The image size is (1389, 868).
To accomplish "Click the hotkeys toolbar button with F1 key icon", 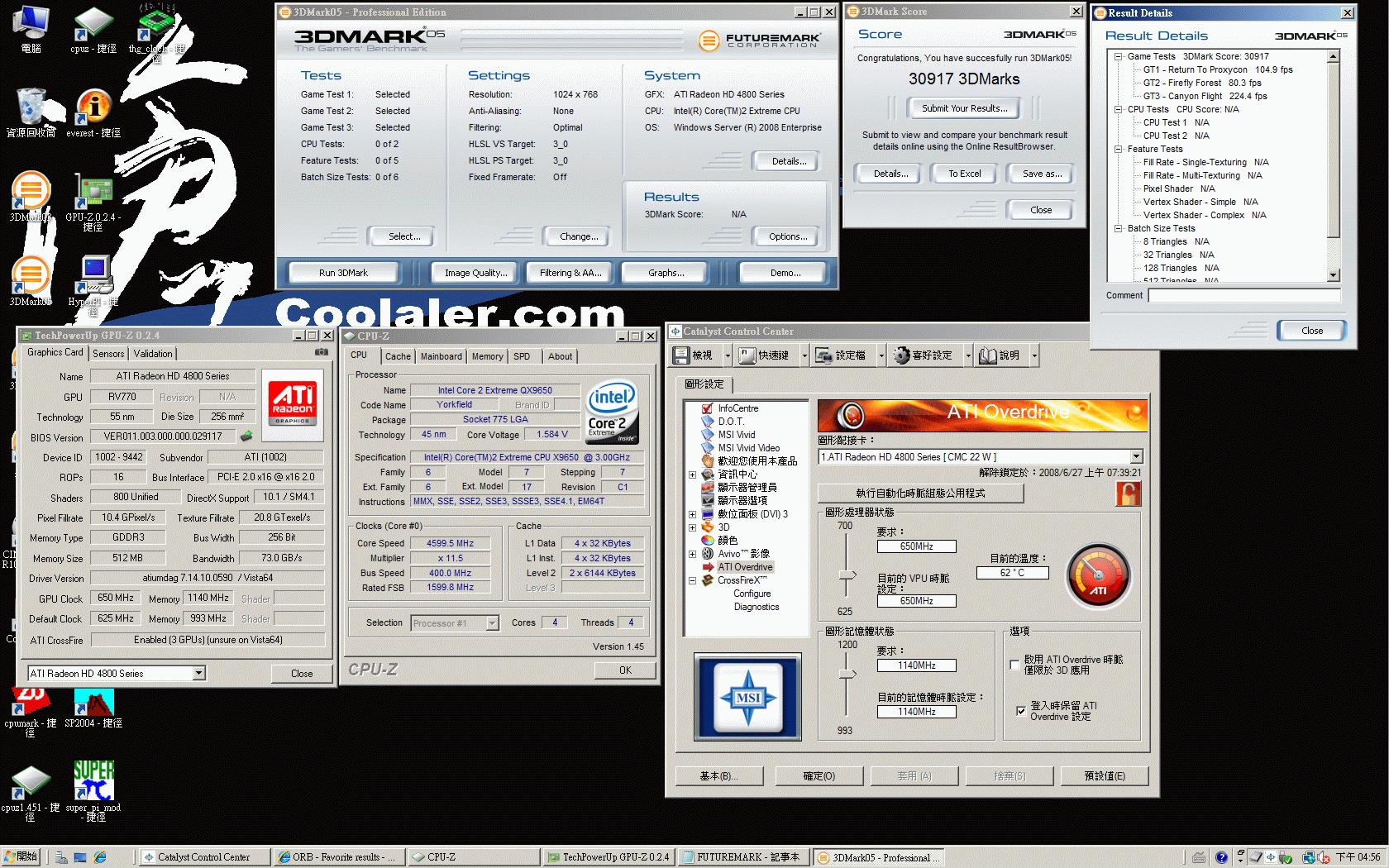I will tap(765, 355).
